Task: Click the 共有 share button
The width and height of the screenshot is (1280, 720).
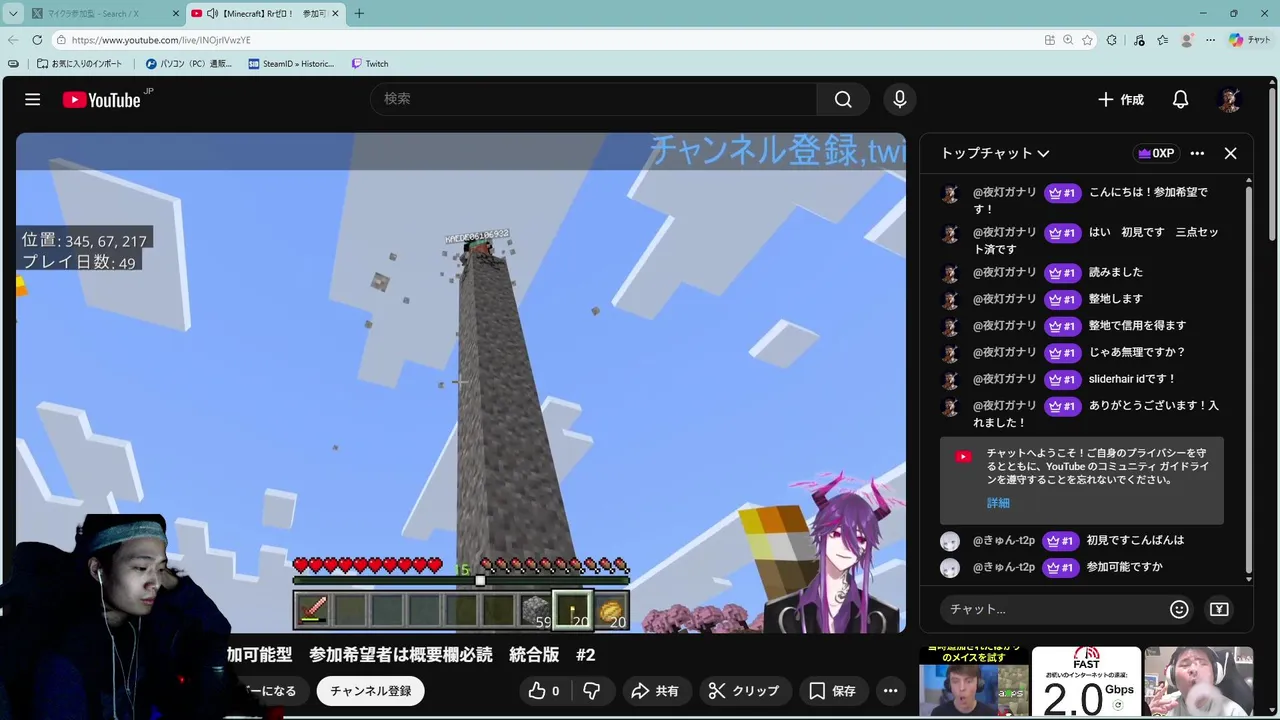Action: pos(656,691)
